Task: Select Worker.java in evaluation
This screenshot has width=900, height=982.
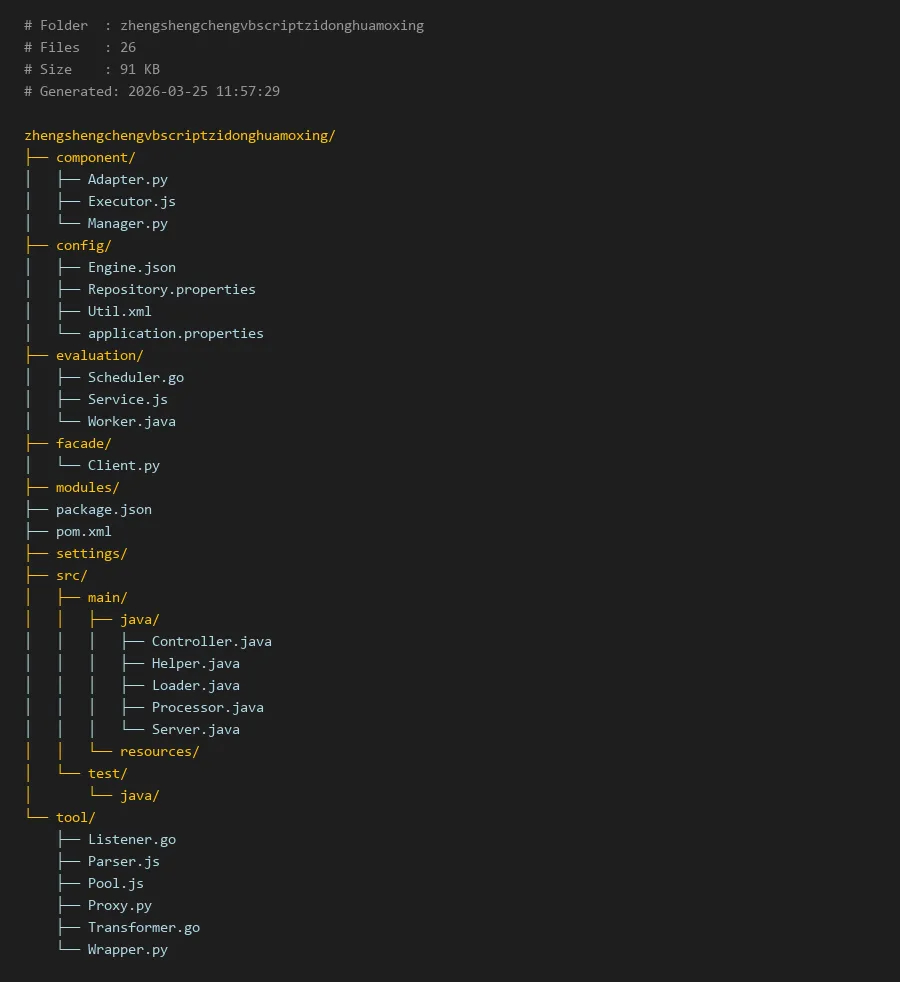Action: (x=131, y=421)
